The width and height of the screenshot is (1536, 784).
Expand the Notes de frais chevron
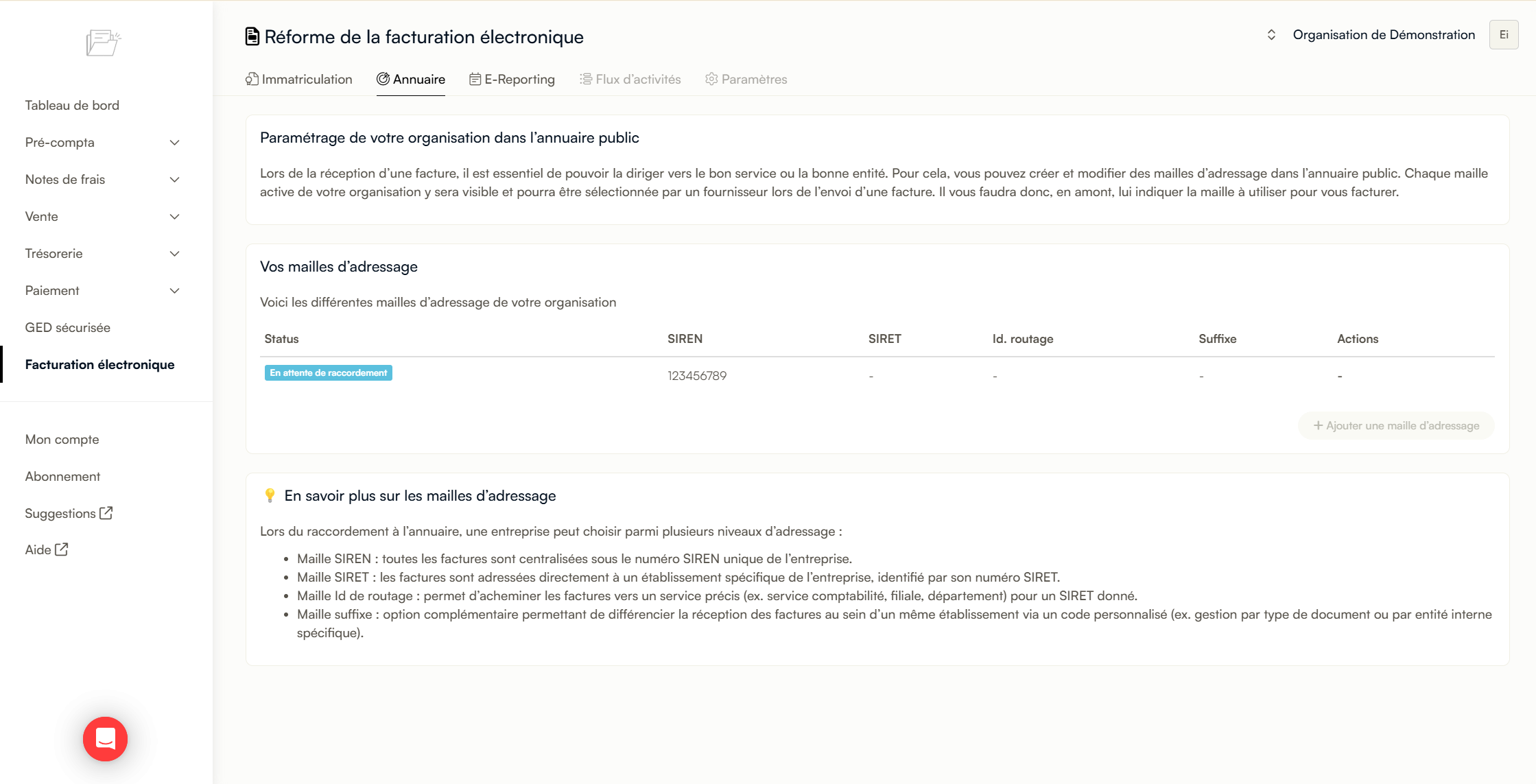click(174, 180)
